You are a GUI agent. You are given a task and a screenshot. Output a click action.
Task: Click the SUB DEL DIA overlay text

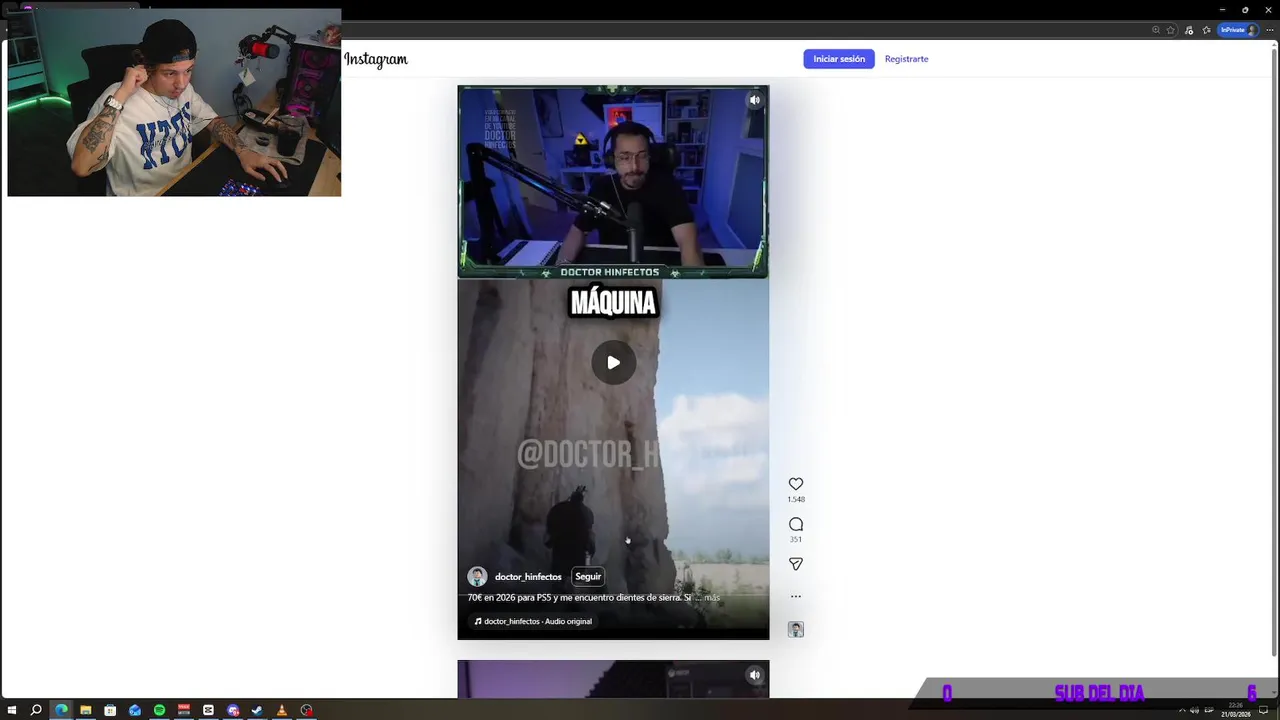1099,693
